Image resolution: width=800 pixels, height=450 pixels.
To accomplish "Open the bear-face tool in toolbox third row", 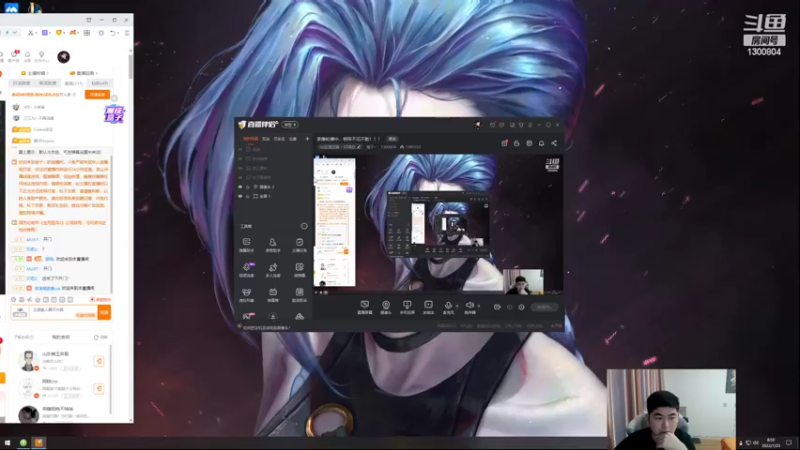I will [246, 294].
